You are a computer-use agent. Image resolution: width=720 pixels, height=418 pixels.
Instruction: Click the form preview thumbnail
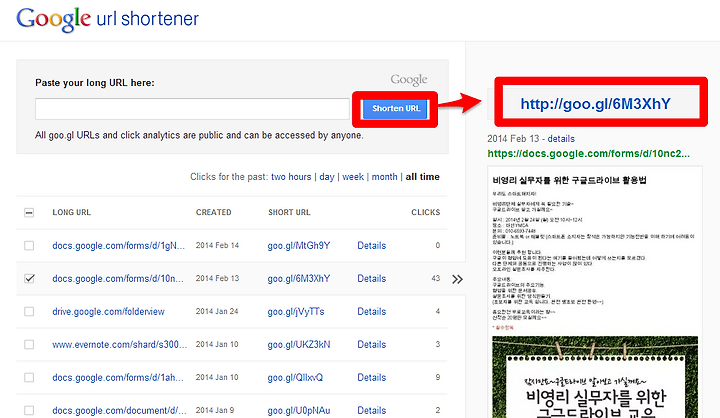tap(595, 292)
